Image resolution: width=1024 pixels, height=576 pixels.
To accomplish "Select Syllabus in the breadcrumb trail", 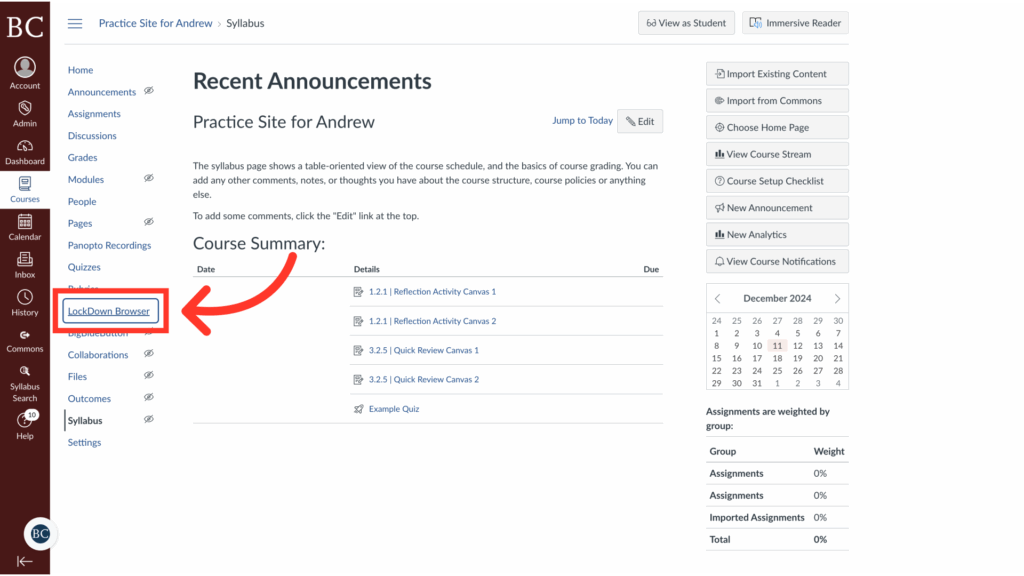I will [245, 23].
